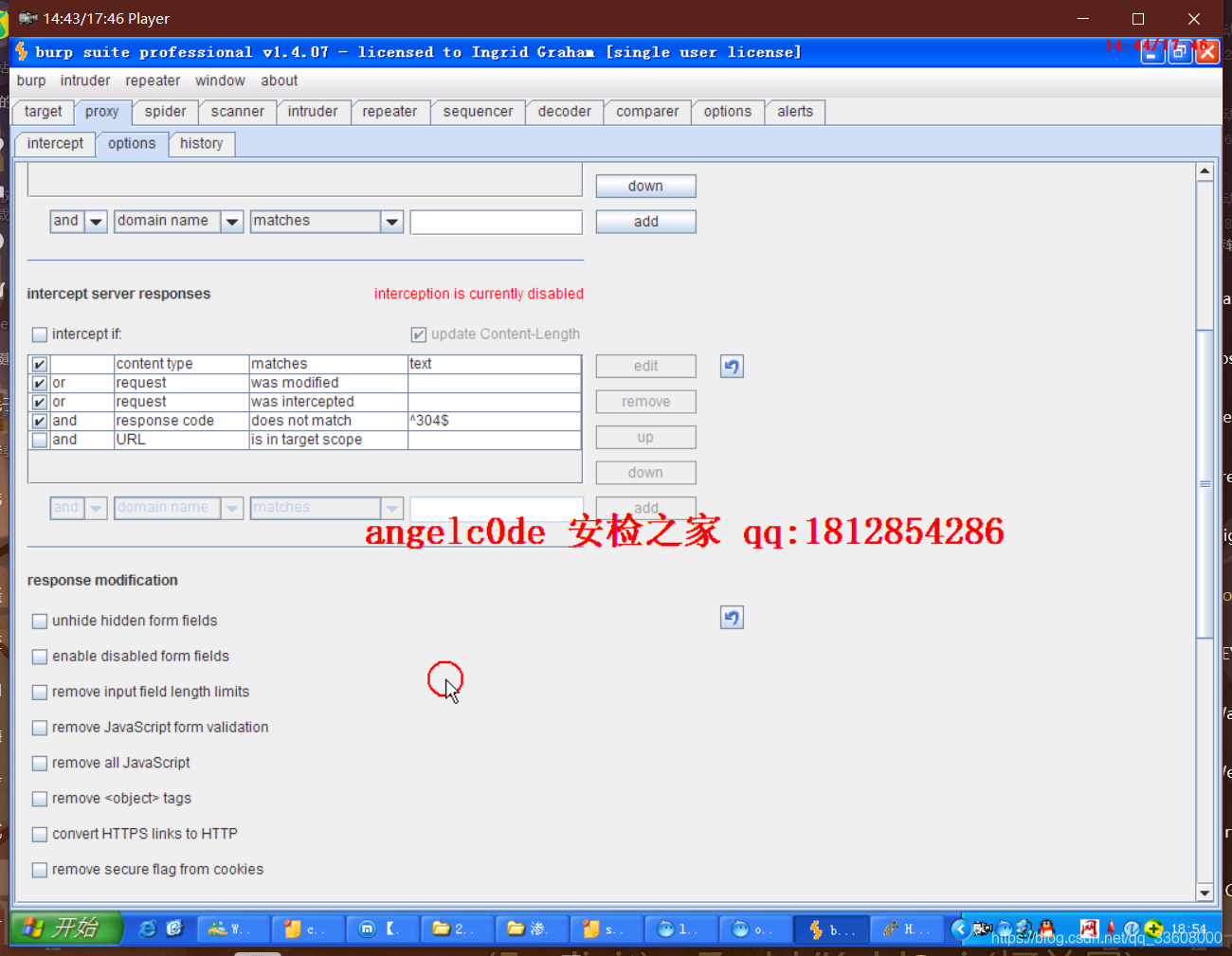Image resolution: width=1232 pixels, height=956 pixels.
Task: Uncheck the 'request was modified' rule
Action: 40,383
